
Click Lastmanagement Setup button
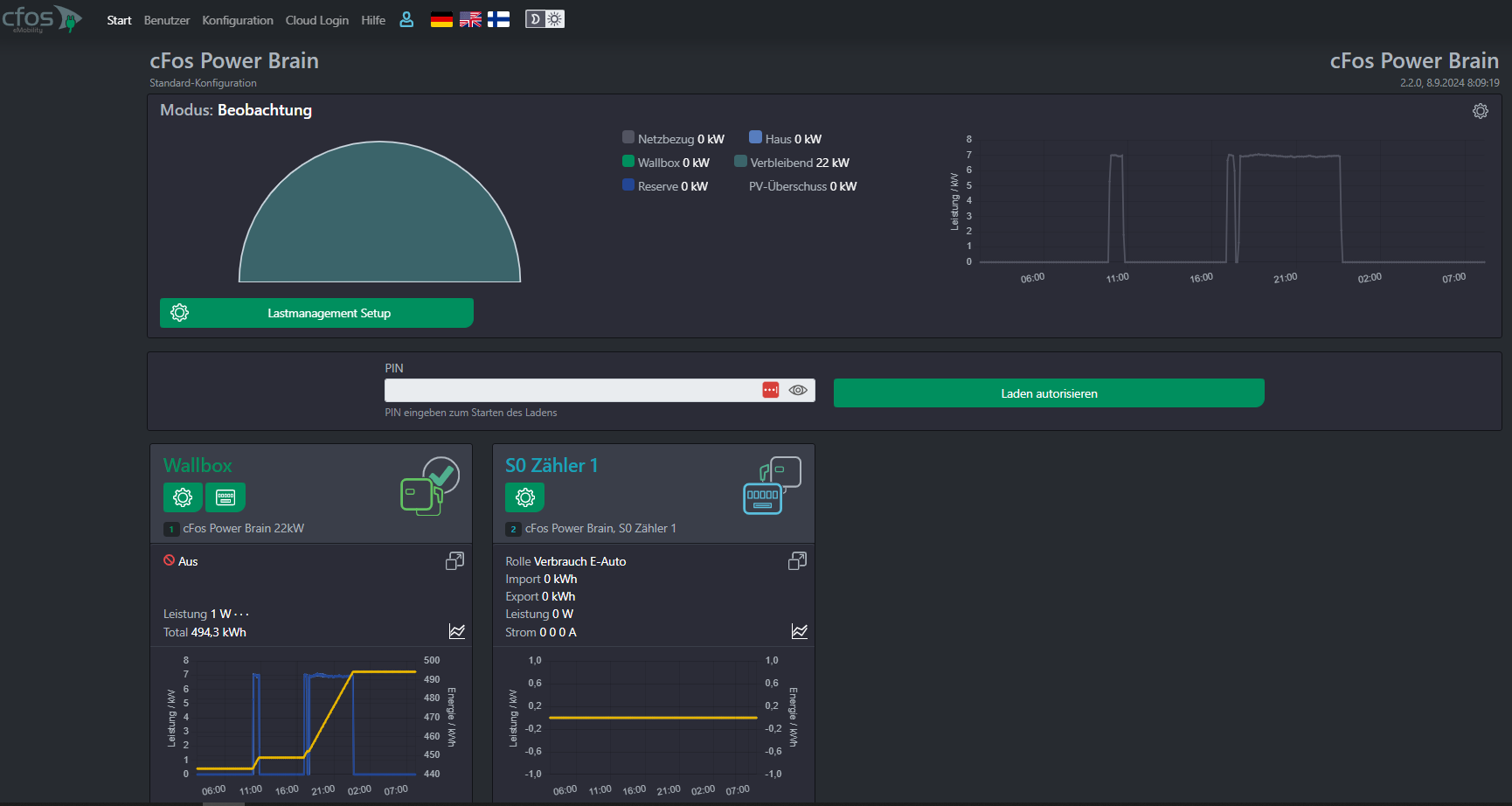pyautogui.click(x=316, y=313)
